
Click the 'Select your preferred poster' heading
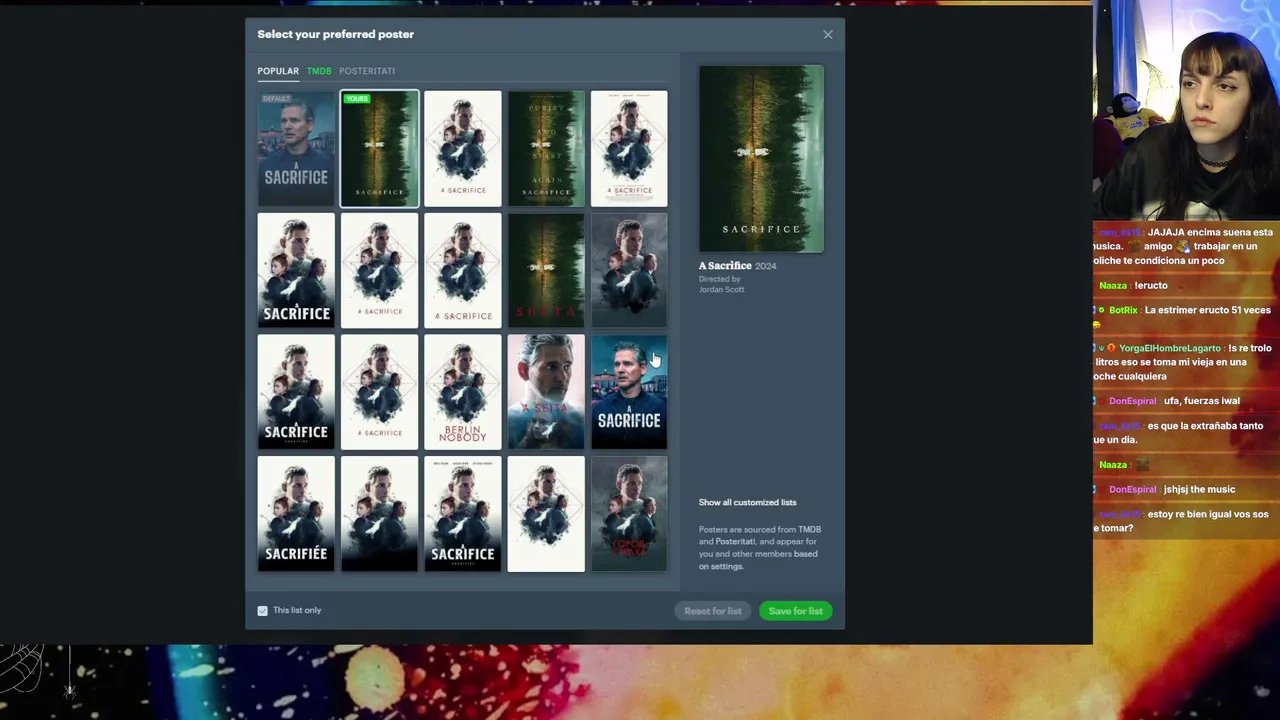tap(336, 34)
